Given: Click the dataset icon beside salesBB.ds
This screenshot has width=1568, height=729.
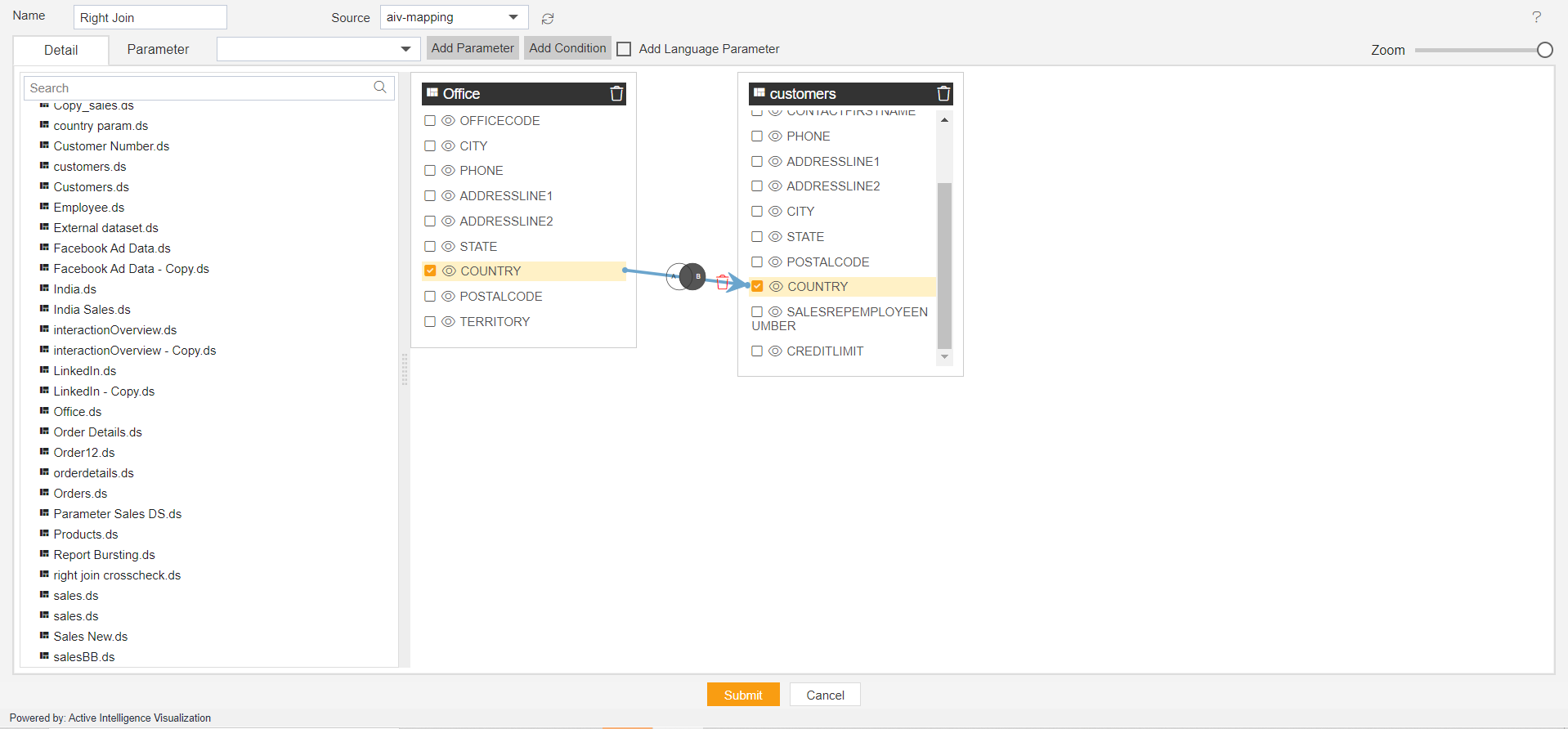Looking at the screenshot, I should pos(44,656).
